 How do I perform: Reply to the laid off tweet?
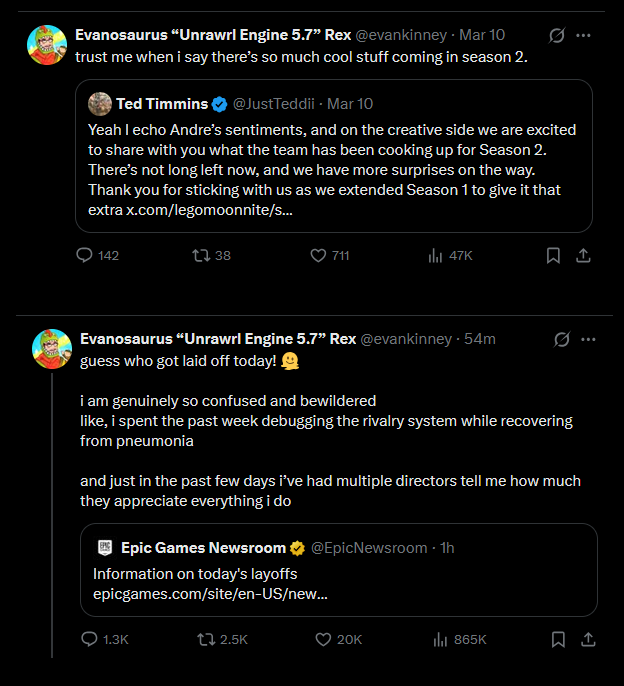89,639
